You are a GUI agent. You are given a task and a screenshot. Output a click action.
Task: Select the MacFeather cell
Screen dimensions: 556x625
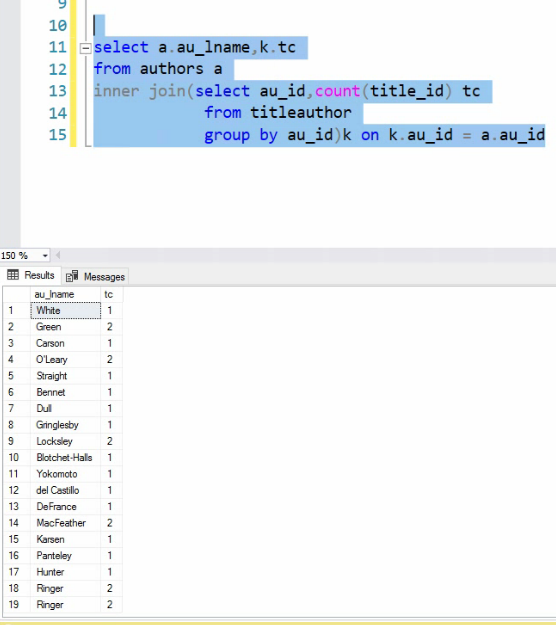65,523
